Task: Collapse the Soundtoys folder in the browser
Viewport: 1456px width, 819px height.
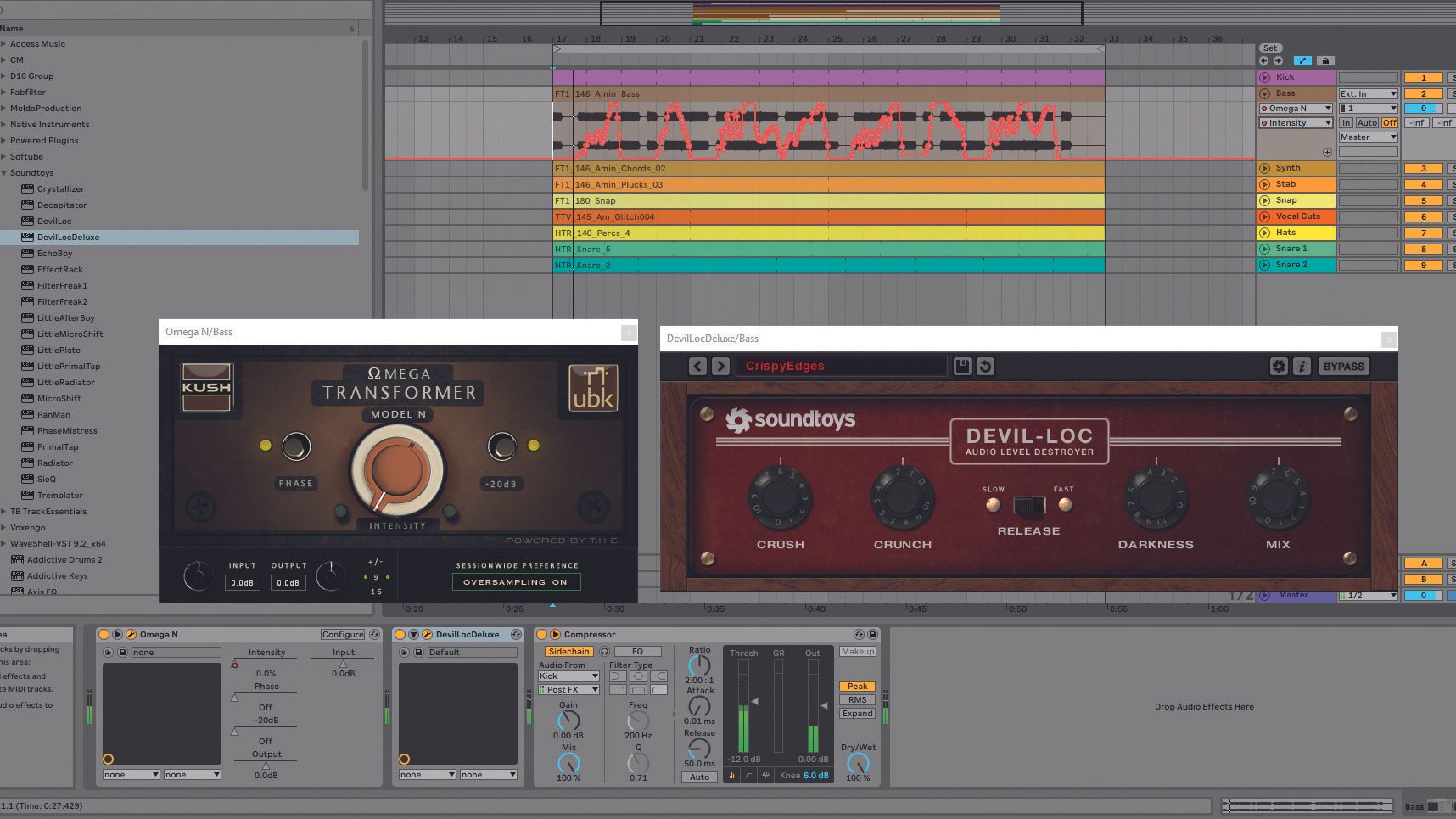Action: pyautogui.click(x=7, y=172)
